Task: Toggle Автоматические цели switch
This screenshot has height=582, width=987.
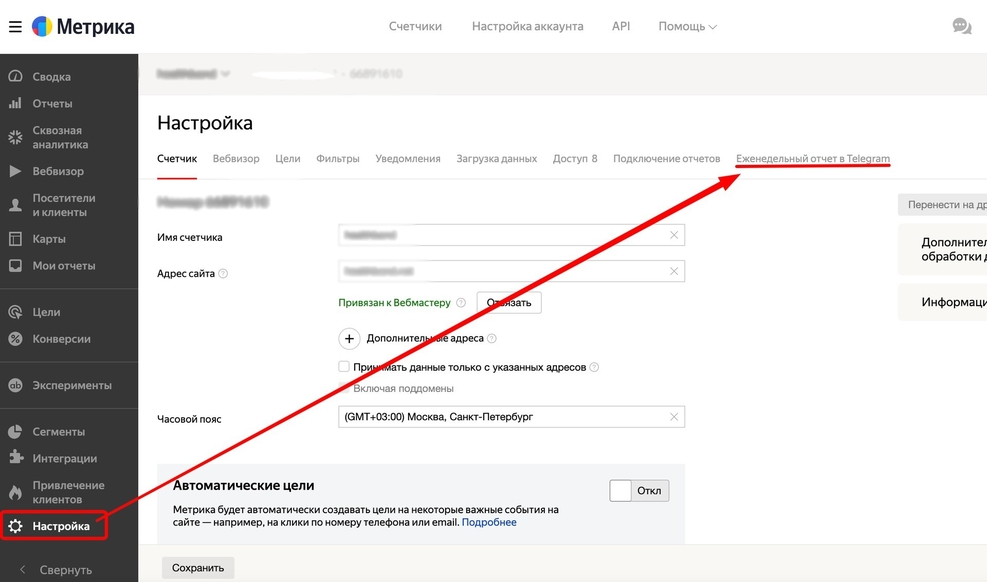Action: 639,491
